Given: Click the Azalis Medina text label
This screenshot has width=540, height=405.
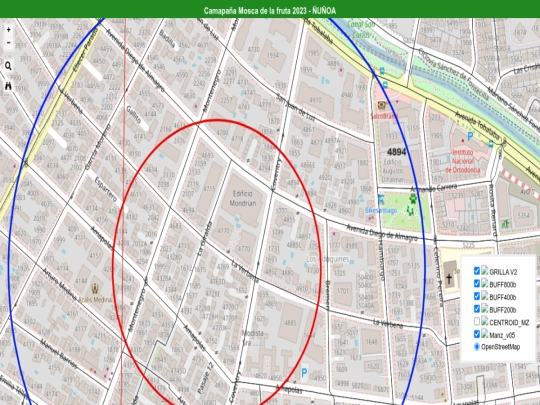Looking at the screenshot, I should coord(95,300).
